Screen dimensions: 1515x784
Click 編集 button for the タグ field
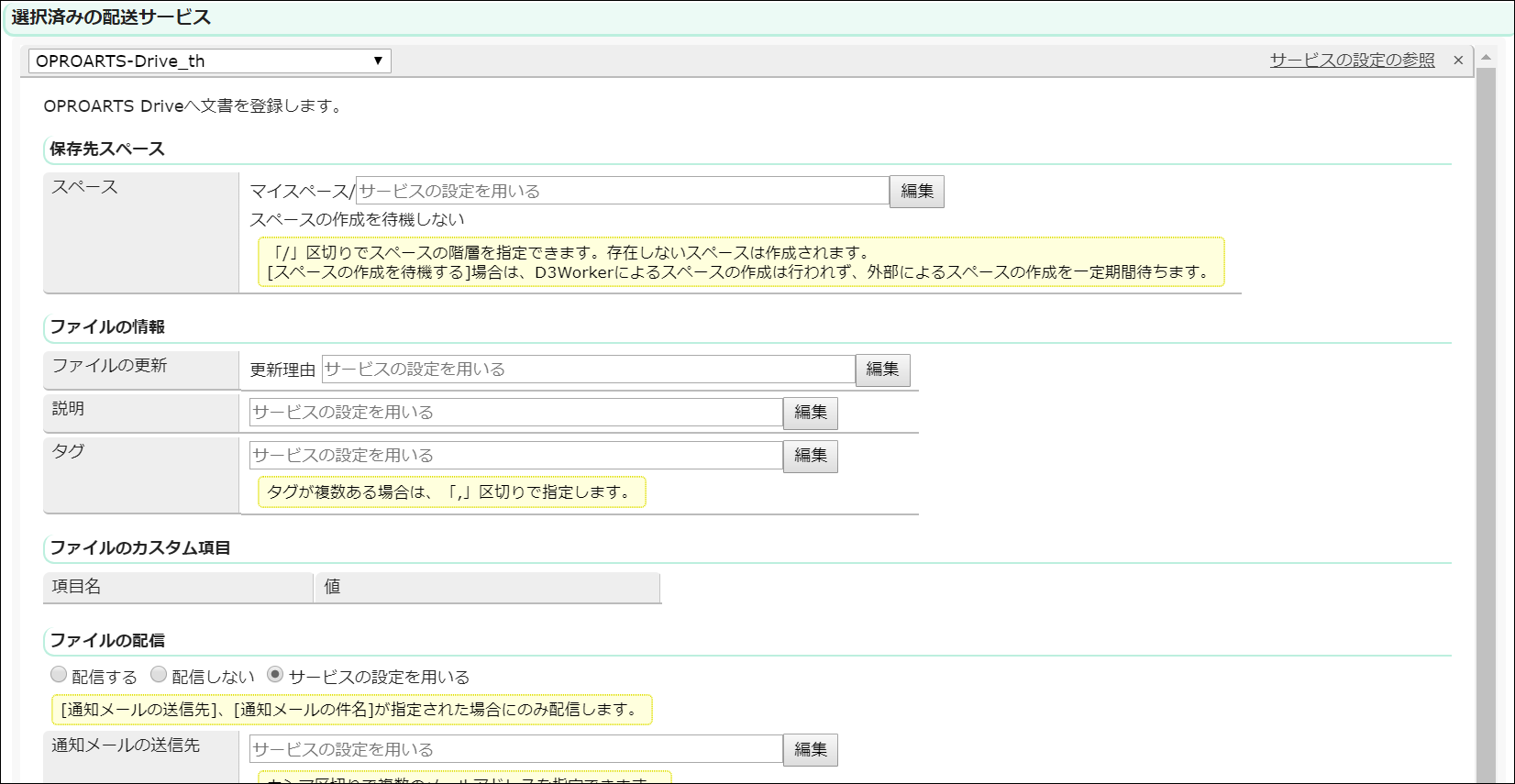click(x=810, y=456)
